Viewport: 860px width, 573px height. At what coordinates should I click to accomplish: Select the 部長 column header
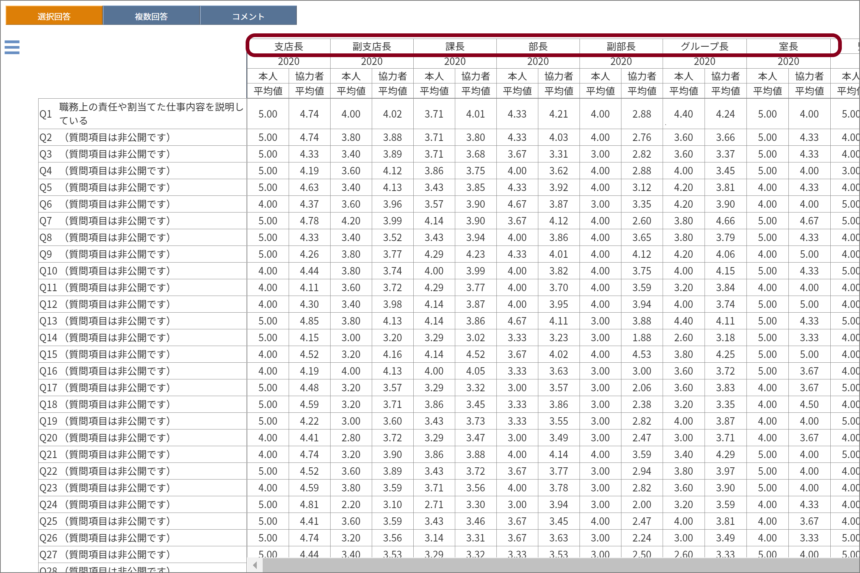tap(538, 46)
